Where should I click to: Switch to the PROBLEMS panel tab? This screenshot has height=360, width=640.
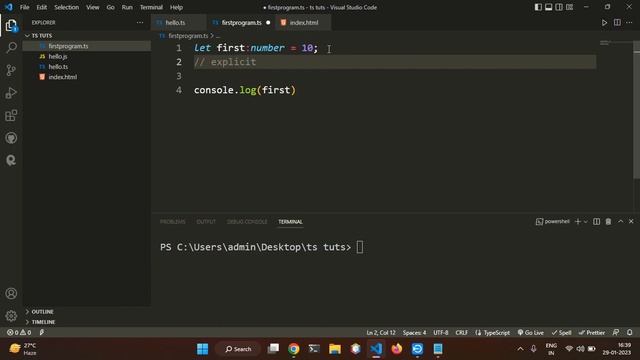click(x=173, y=222)
